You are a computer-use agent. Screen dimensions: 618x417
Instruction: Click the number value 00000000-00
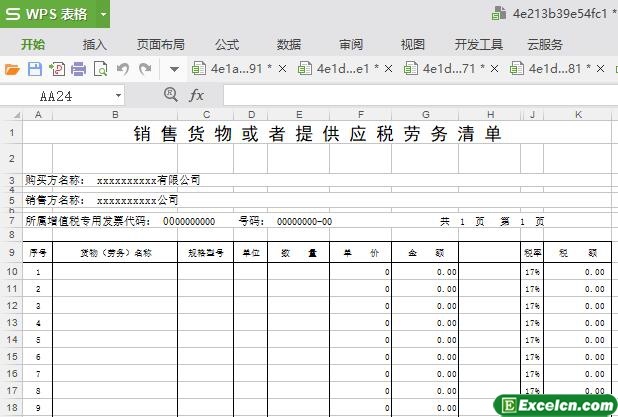pyautogui.click(x=304, y=222)
